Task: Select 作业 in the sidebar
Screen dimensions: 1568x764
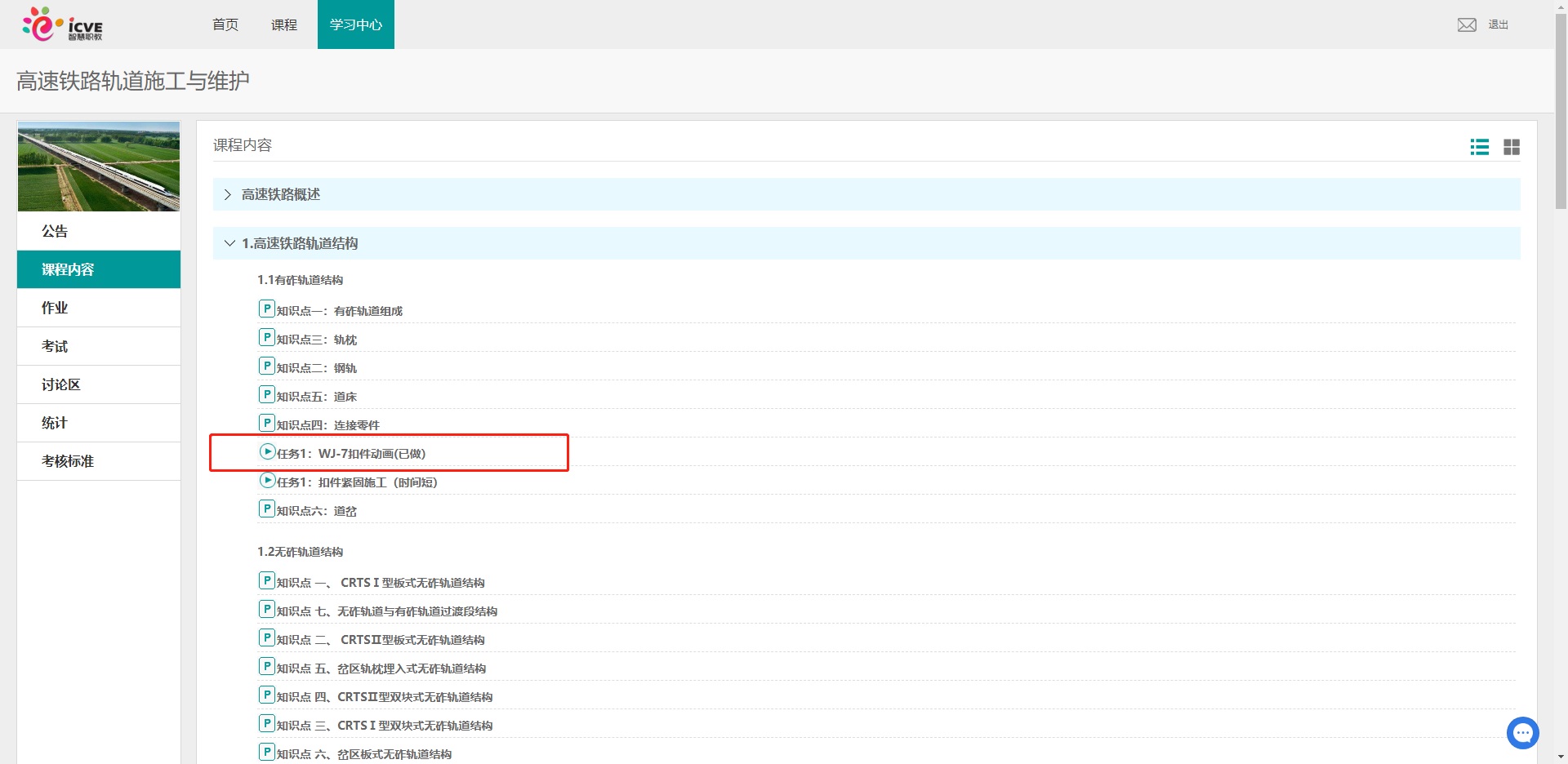Action: 55,308
